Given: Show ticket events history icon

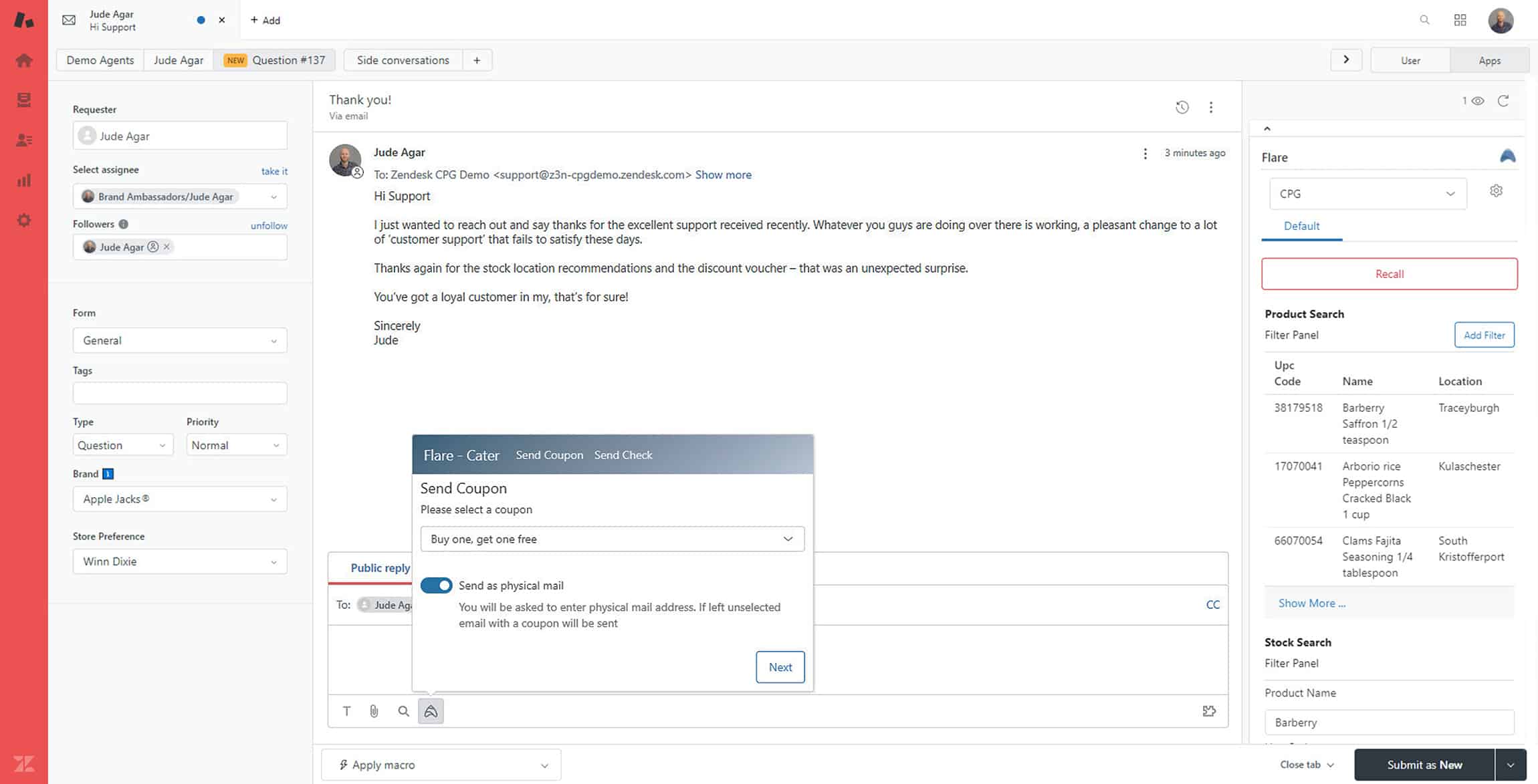Looking at the screenshot, I should pyautogui.click(x=1182, y=107).
